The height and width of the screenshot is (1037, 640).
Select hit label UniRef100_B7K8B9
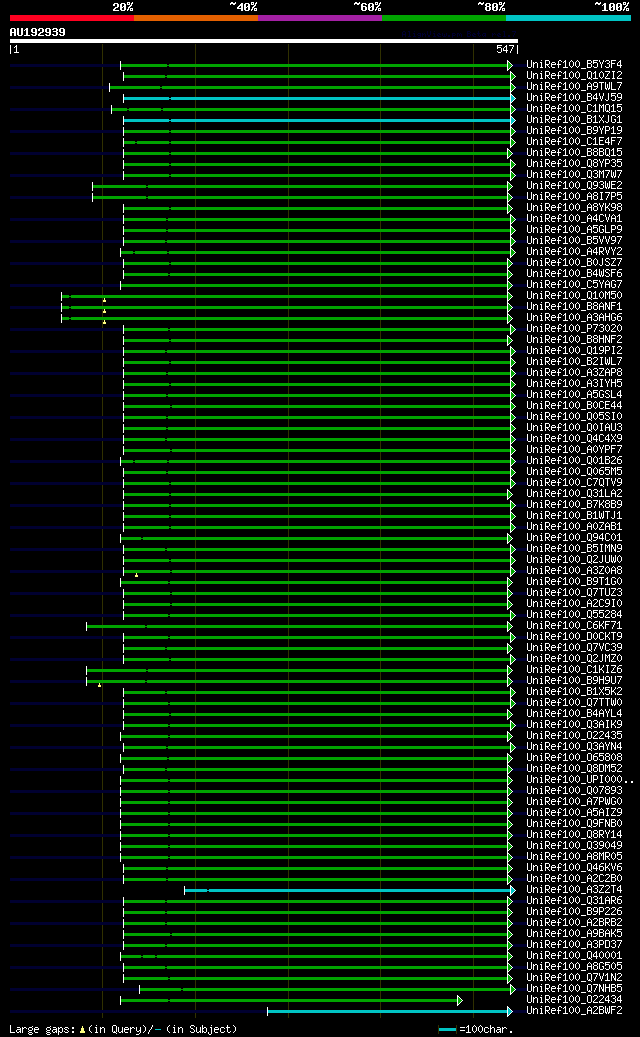pos(574,505)
